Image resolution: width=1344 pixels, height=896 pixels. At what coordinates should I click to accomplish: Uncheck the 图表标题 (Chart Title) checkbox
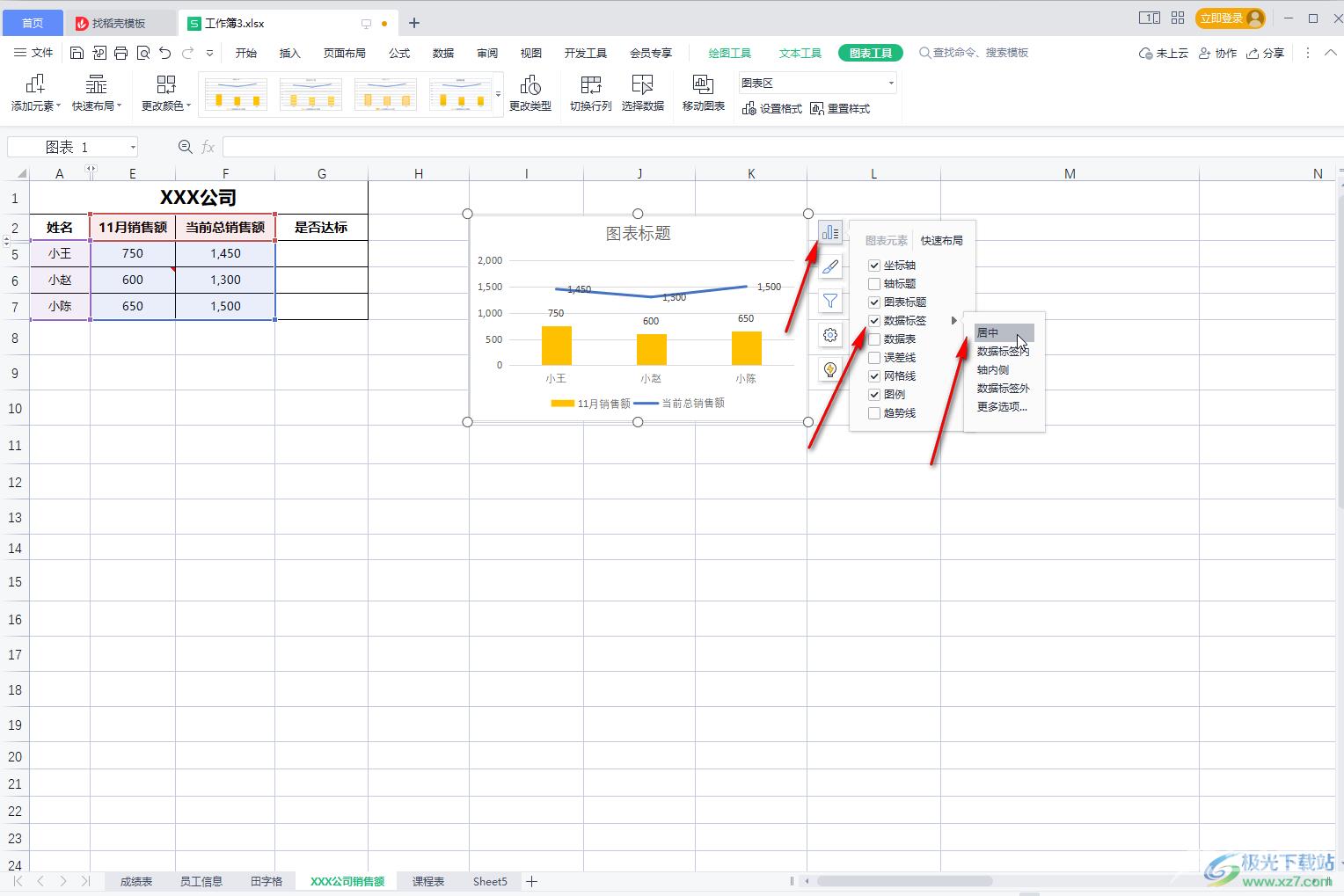874,302
